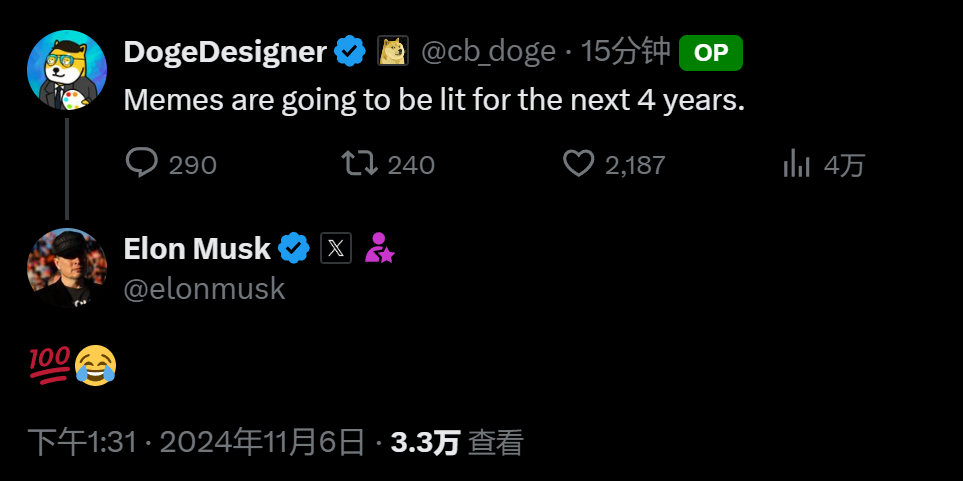Open the @cb_doge handle link
Image resolution: width=963 pixels, height=481 pixels.
point(488,51)
